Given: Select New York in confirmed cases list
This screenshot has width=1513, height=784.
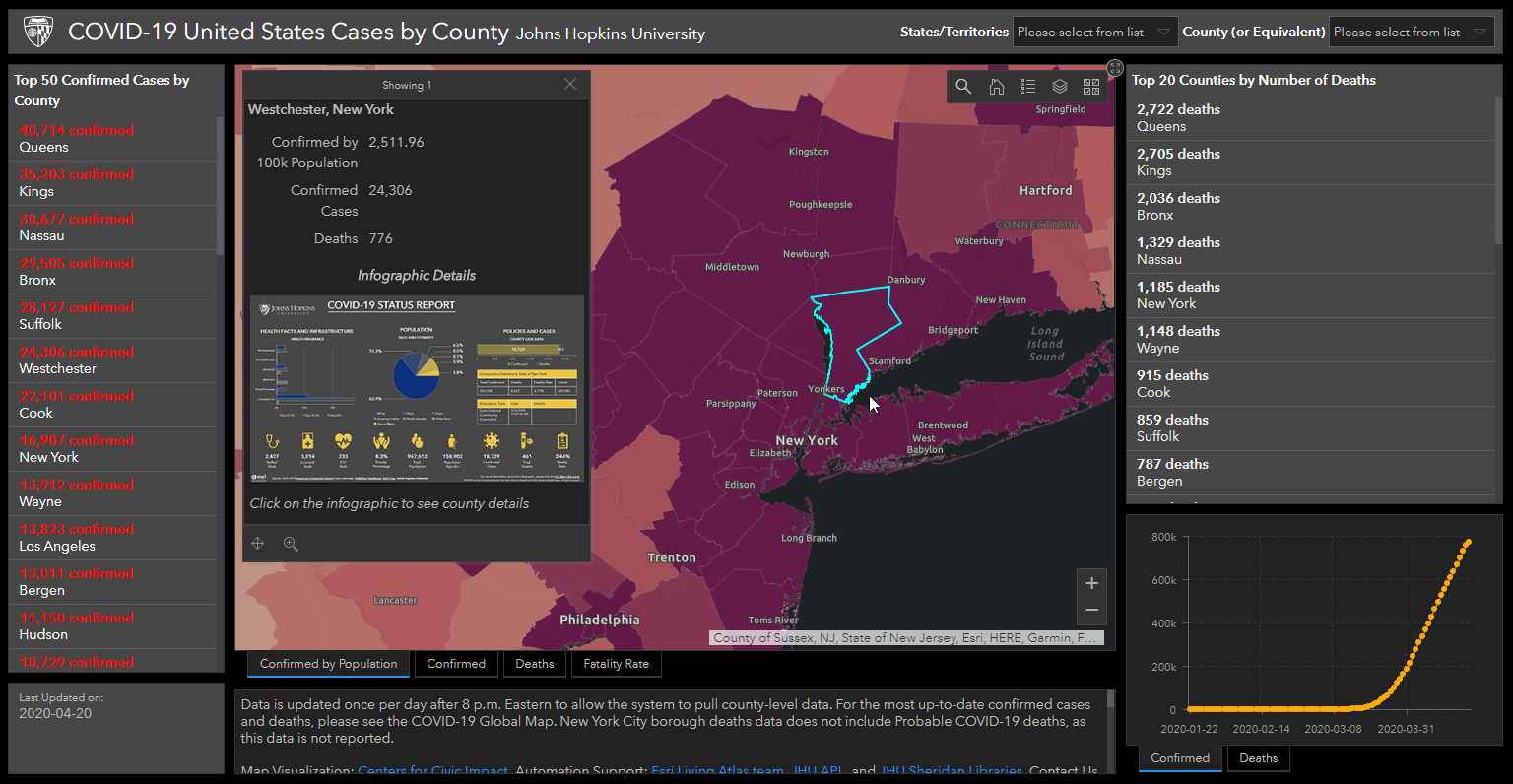Looking at the screenshot, I should pyautogui.click(x=112, y=449).
